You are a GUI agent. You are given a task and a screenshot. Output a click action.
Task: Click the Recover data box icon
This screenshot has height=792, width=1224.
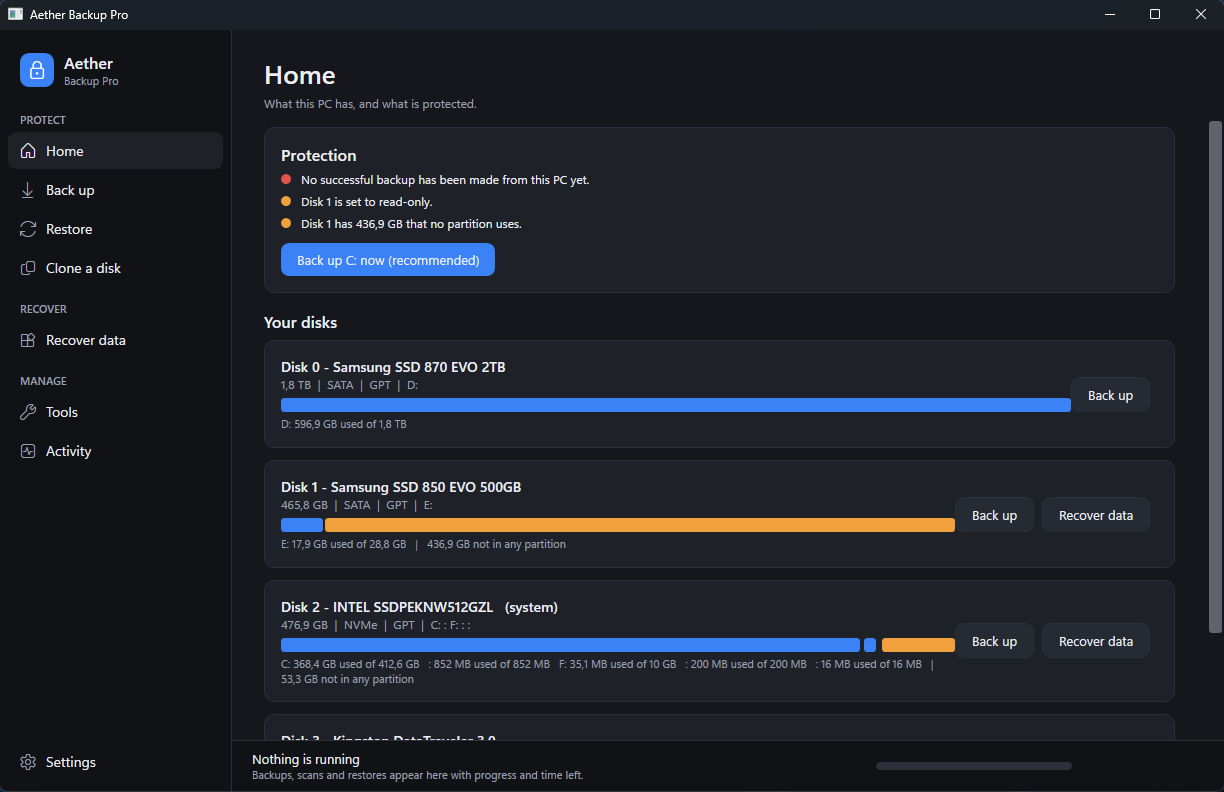point(28,340)
